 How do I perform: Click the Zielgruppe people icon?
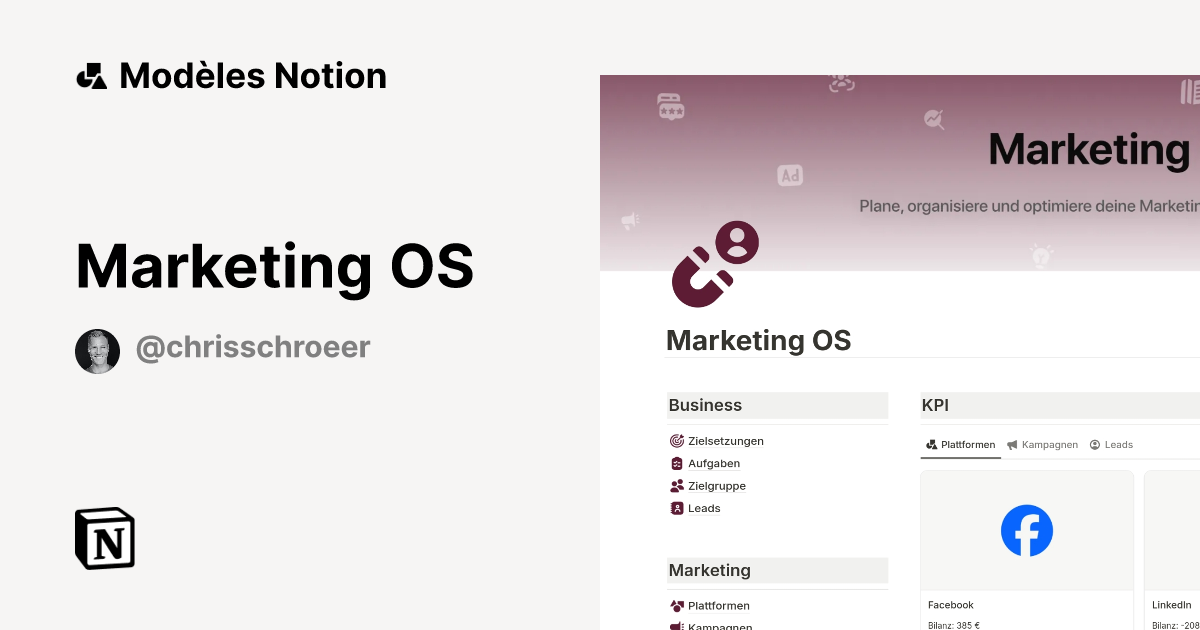click(678, 486)
